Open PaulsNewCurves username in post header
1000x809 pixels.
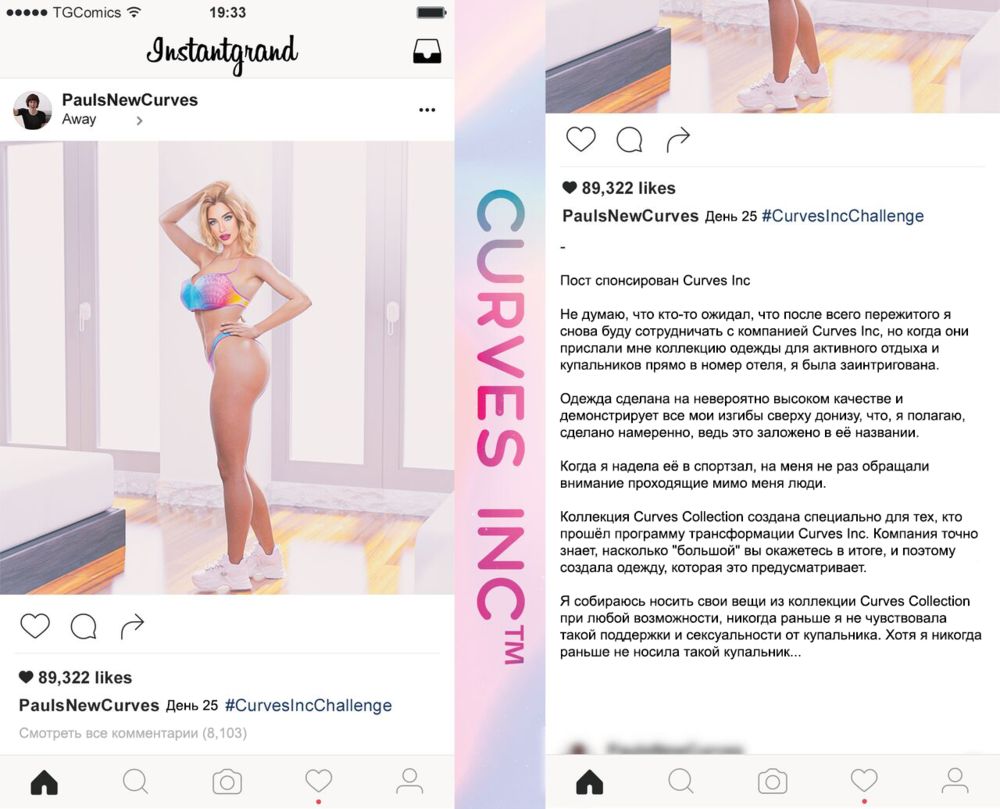click(130, 100)
